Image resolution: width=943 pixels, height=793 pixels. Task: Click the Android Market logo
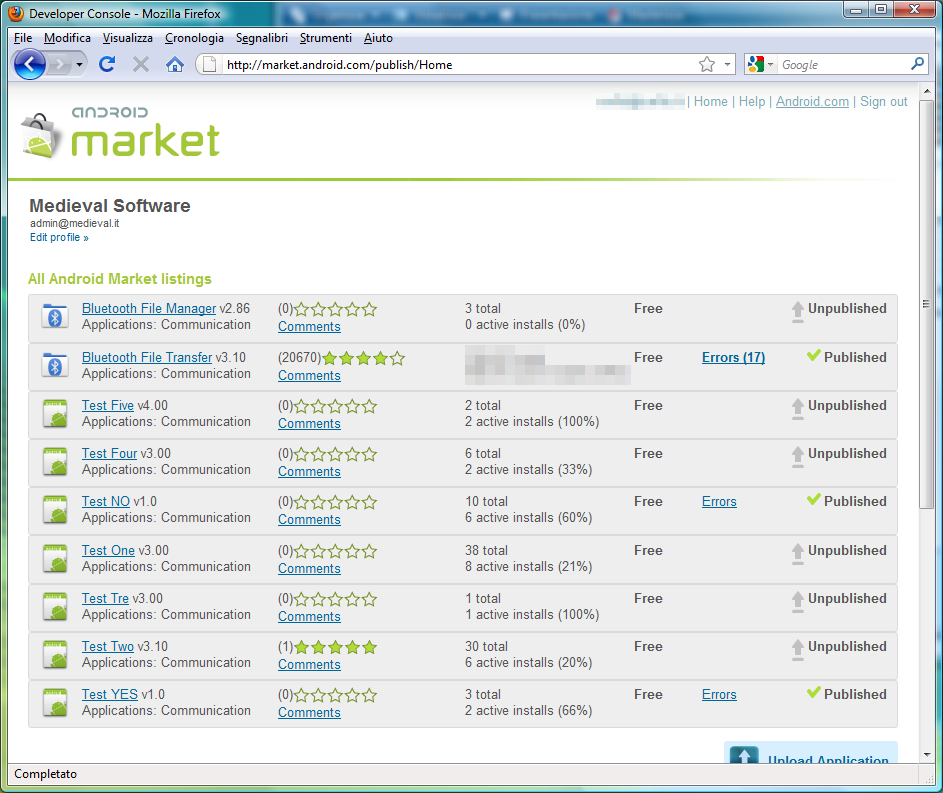(x=120, y=133)
